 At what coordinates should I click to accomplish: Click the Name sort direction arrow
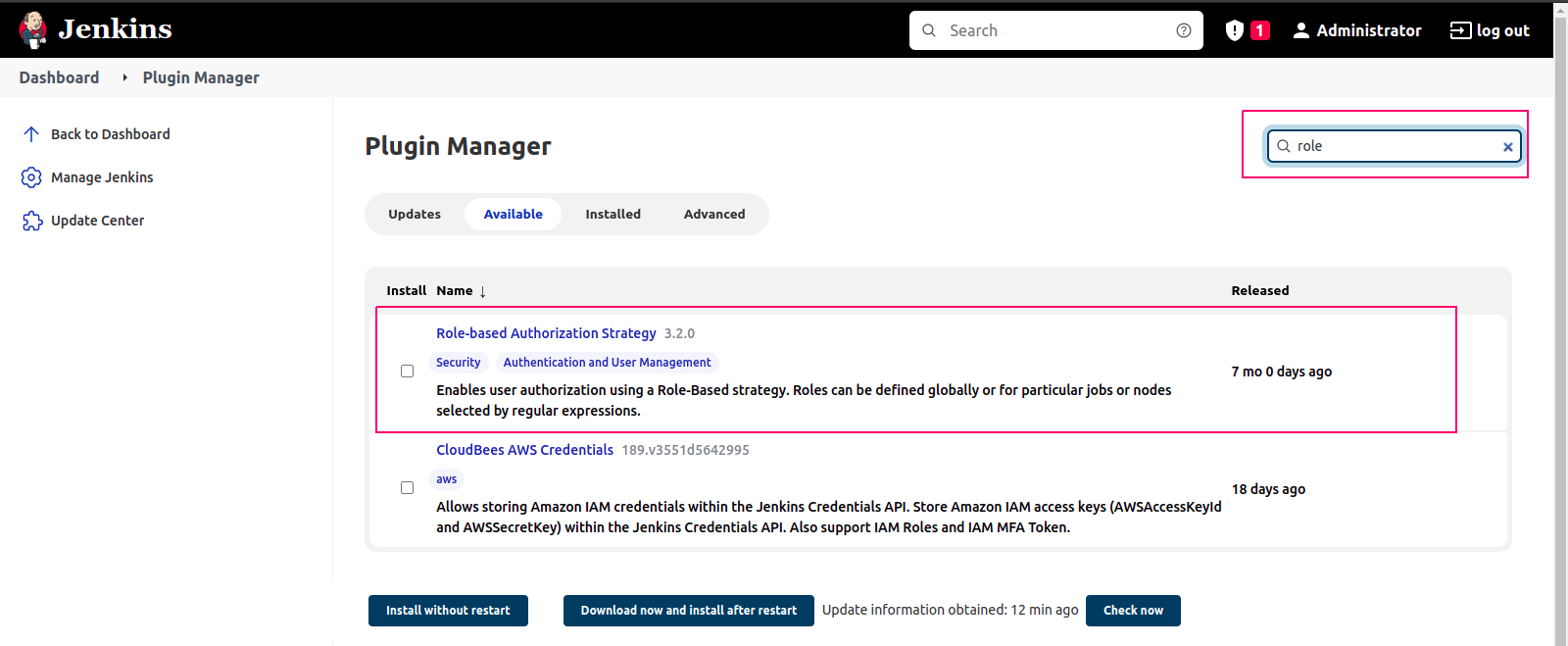coord(483,292)
